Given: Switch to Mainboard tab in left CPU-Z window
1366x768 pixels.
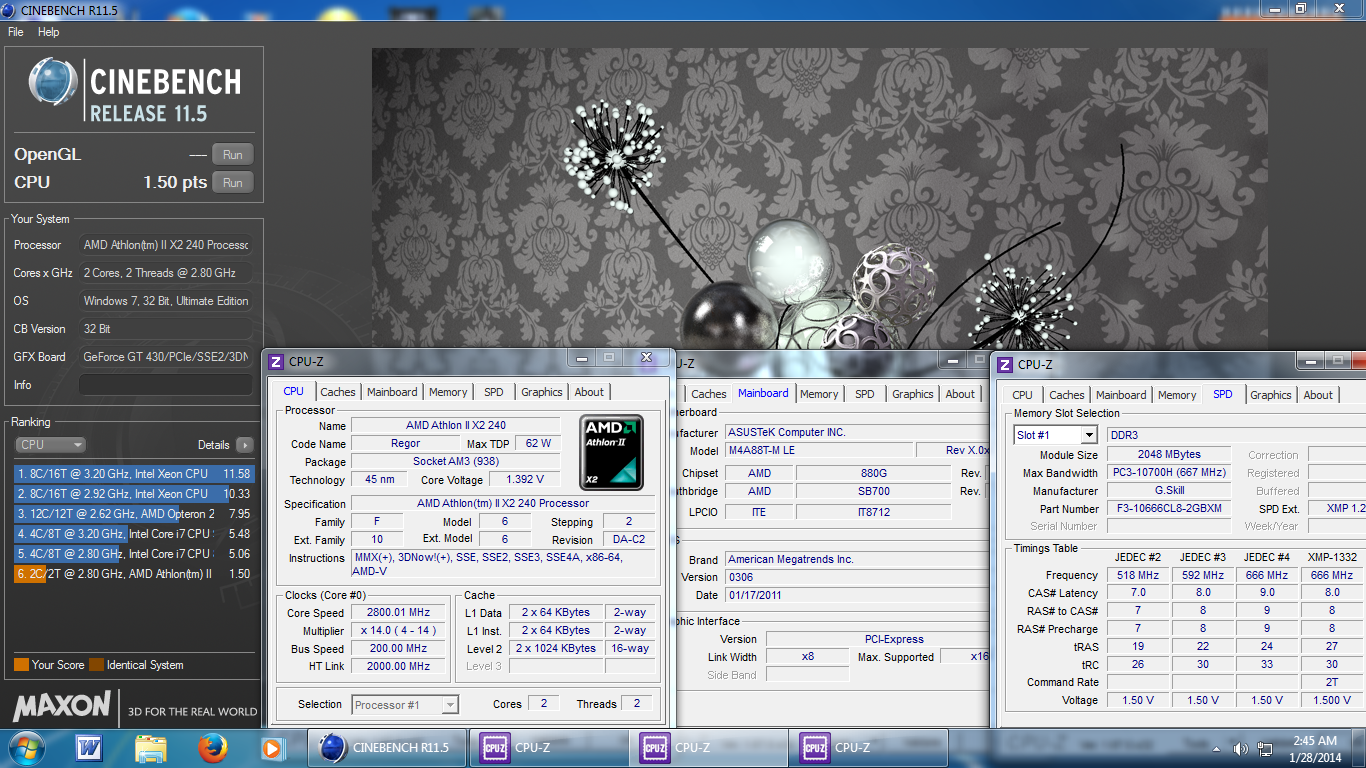Looking at the screenshot, I should pos(392,392).
